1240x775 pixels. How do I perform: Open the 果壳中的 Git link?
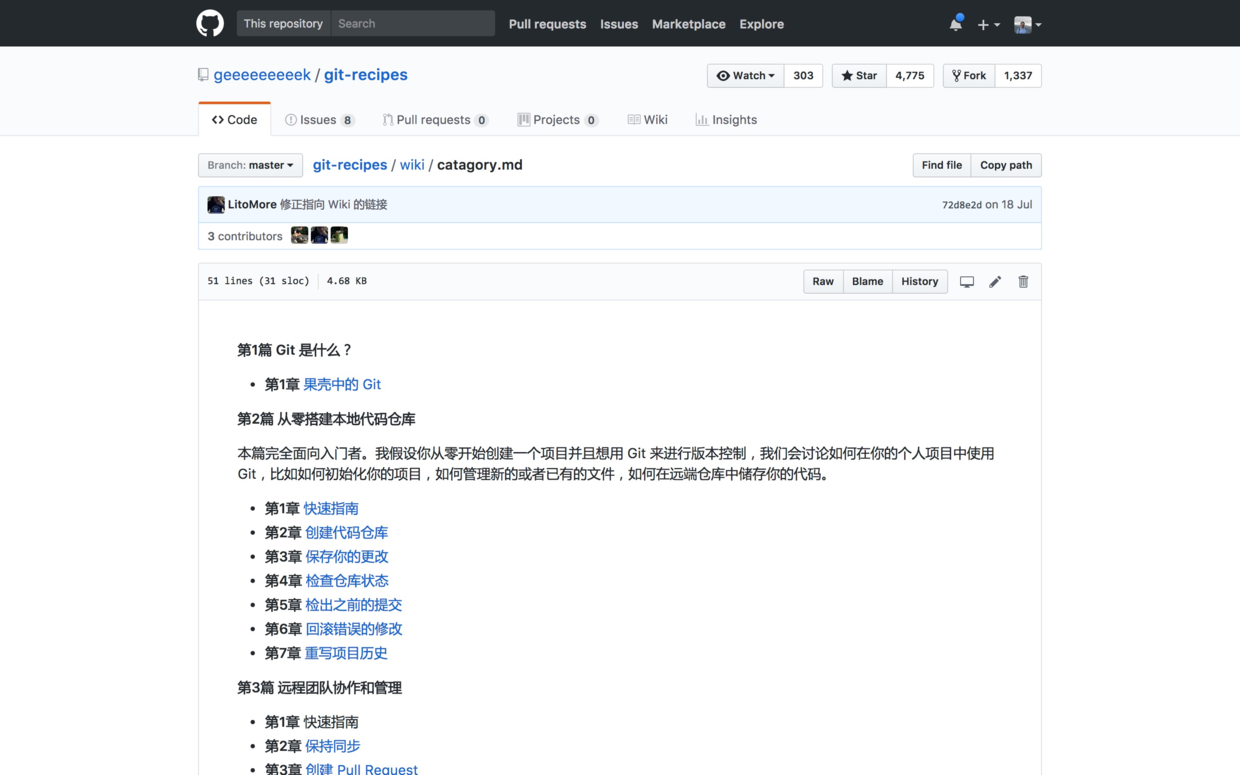point(342,384)
